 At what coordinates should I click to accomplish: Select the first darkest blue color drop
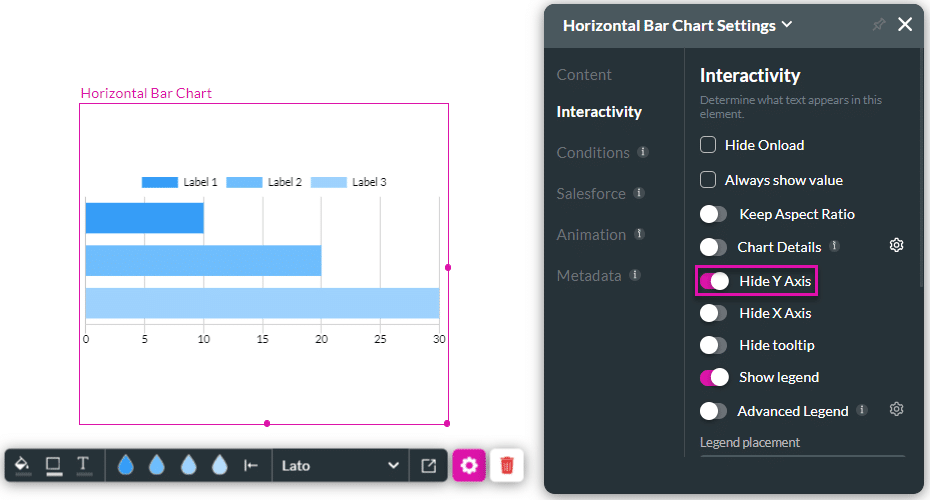point(126,465)
